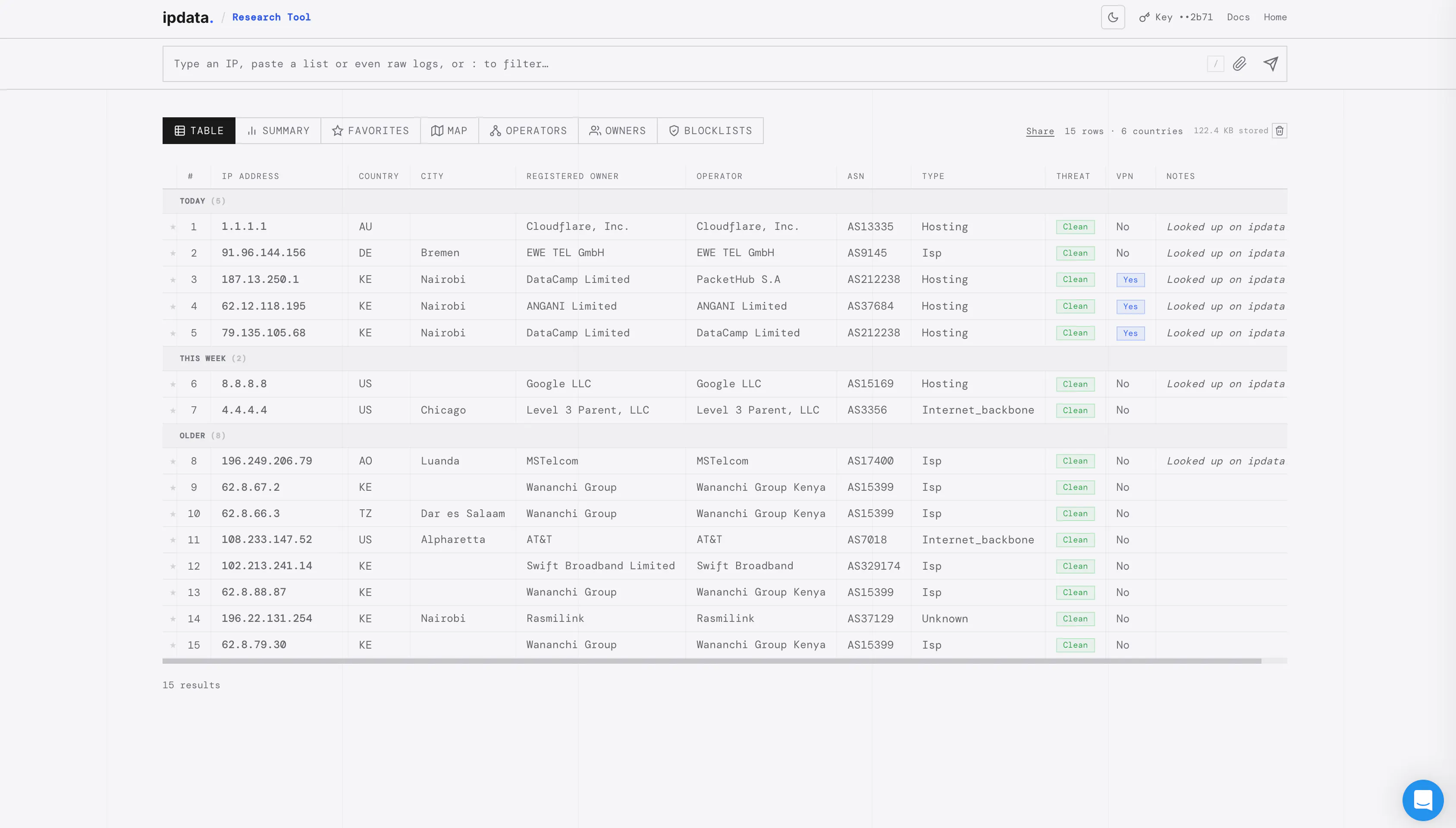
Task: Delete stored data with trash icon
Action: click(x=1279, y=131)
